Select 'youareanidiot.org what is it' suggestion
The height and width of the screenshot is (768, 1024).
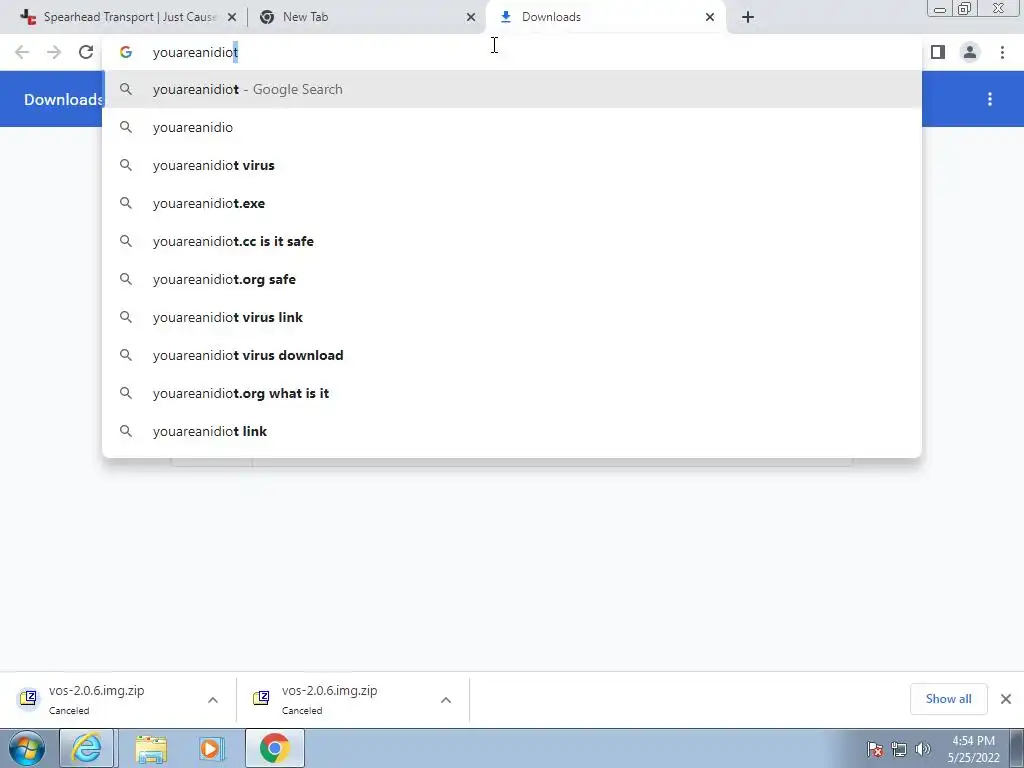coord(512,393)
